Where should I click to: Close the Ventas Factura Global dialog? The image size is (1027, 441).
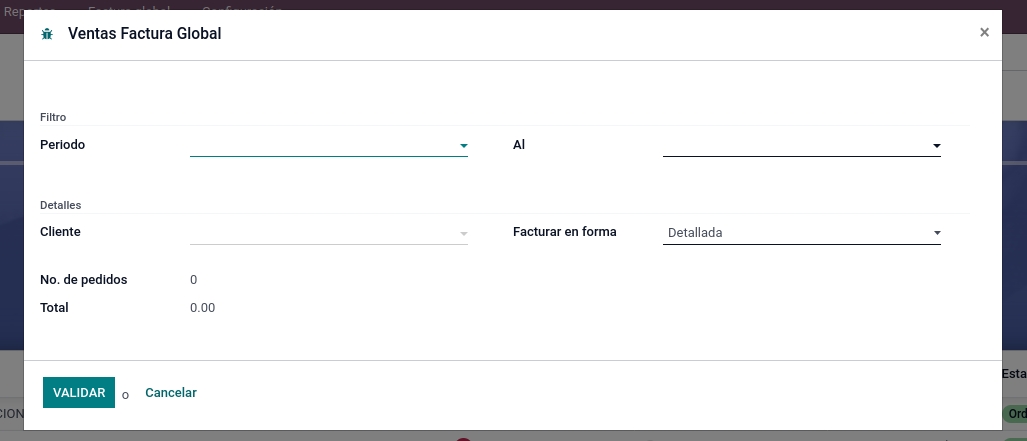(x=984, y=32)
